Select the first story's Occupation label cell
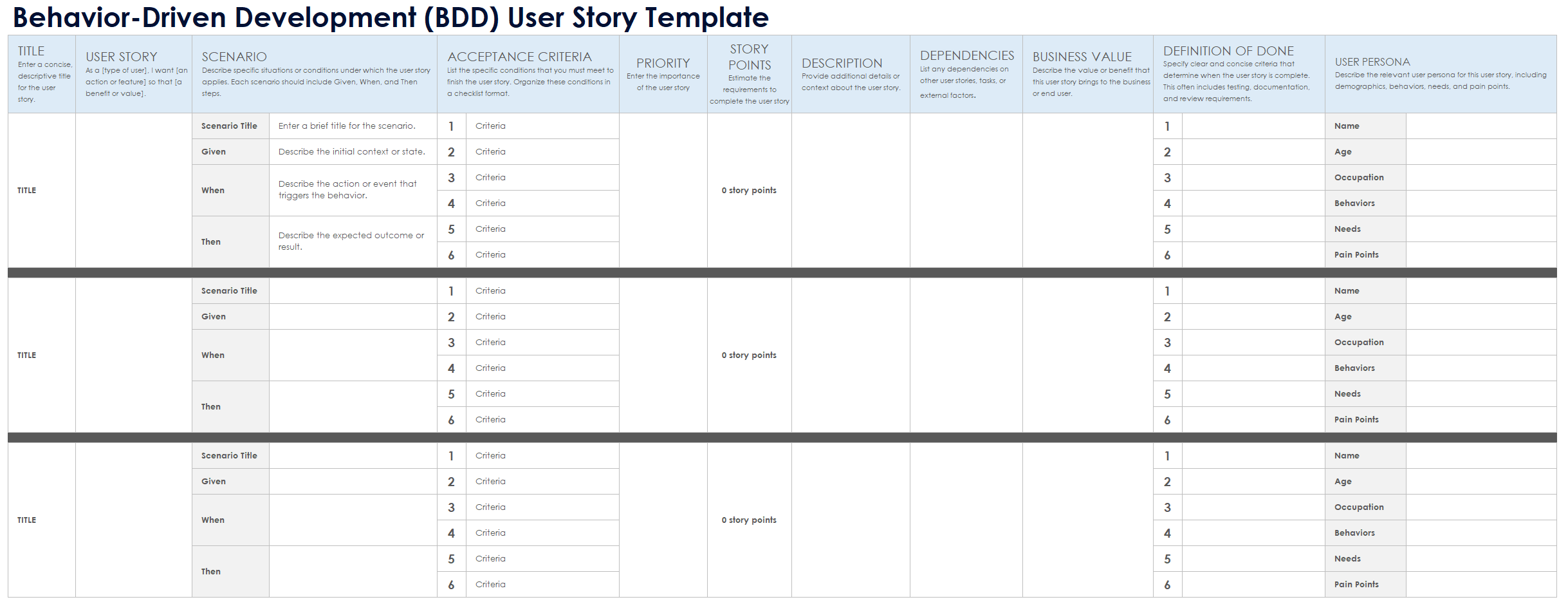 1365,178
